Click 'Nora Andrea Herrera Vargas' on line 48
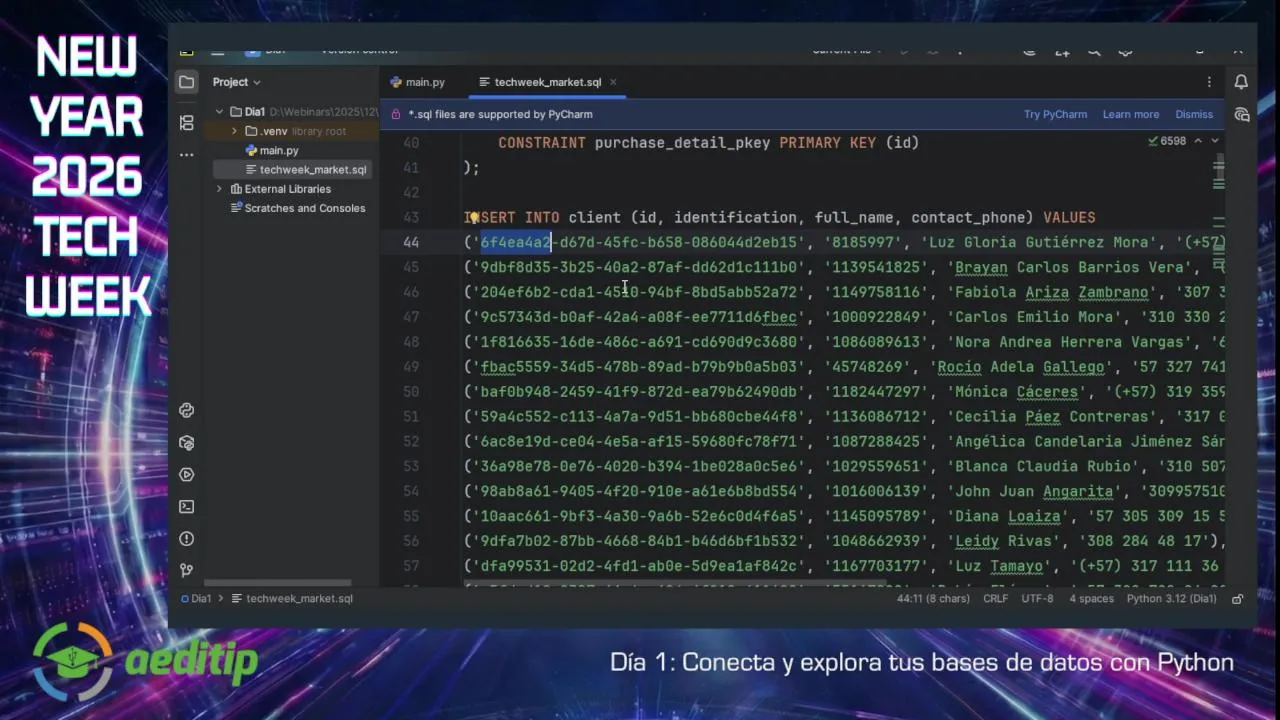 coord(1068,342)
